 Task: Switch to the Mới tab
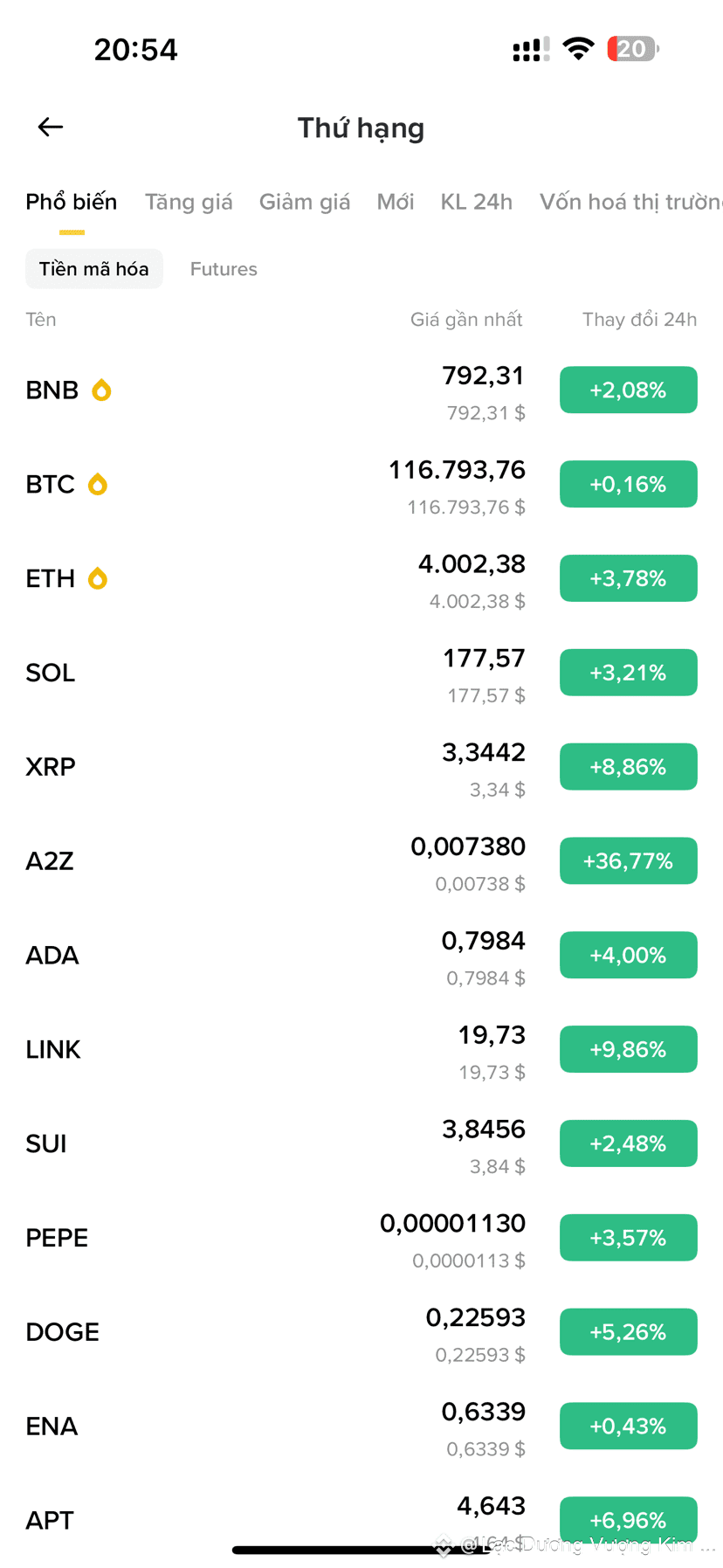pos(396,202)
